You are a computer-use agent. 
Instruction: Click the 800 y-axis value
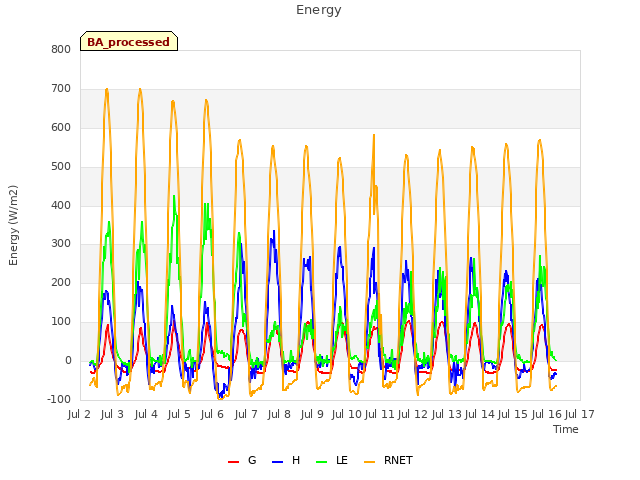(x=61, y=50)
